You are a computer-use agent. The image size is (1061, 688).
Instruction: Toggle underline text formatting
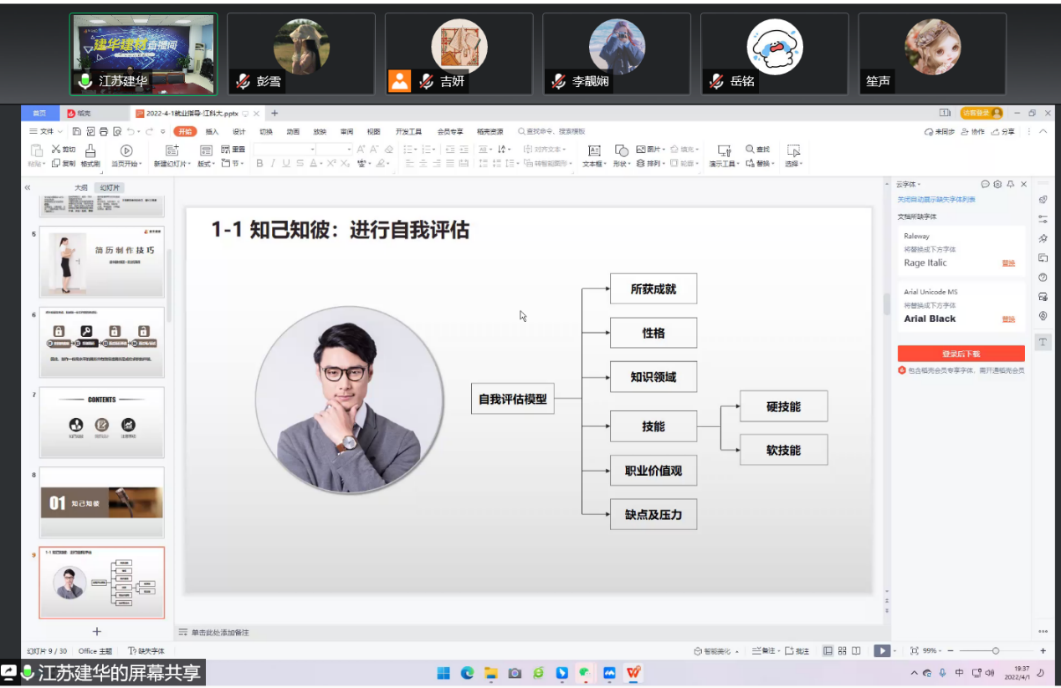pos(287,163)
